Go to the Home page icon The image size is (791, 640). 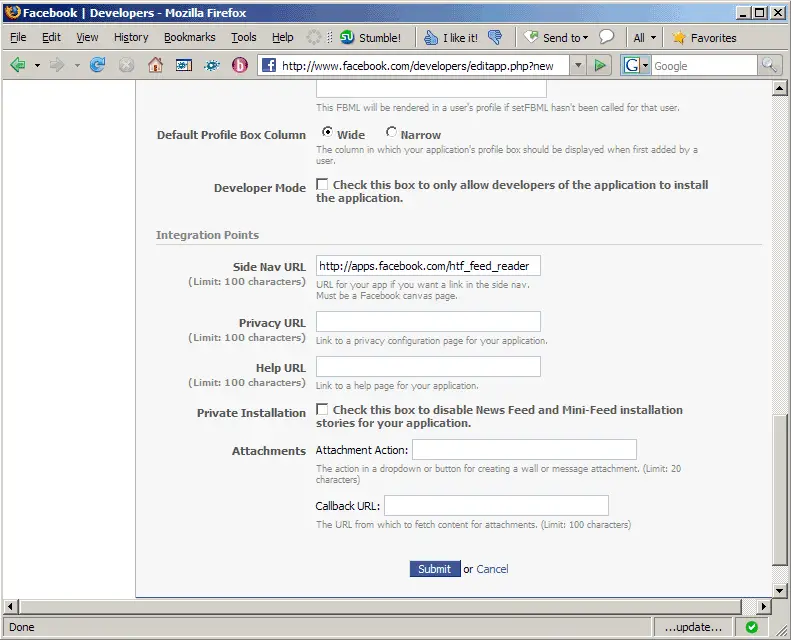tap(155, 65)
